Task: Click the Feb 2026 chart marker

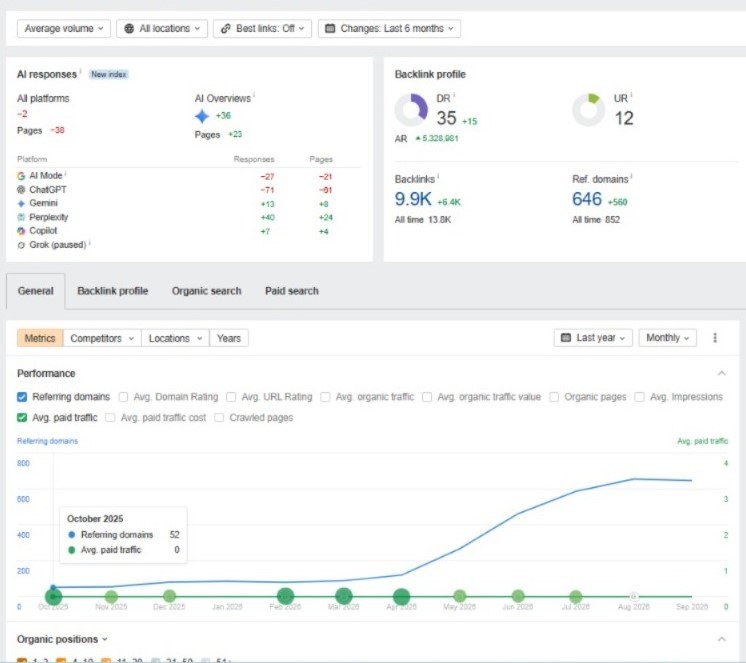Action: (285, 596)
